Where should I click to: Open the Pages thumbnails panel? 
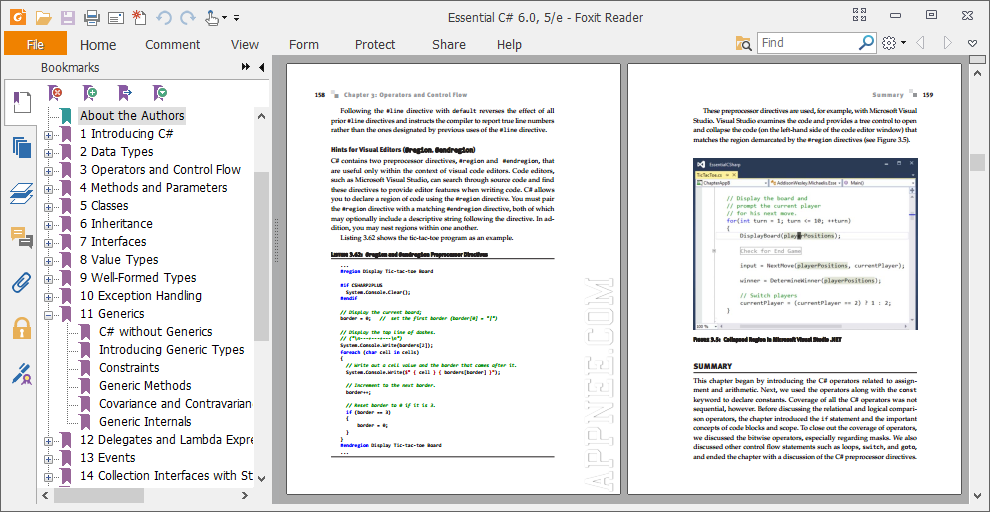21,148
